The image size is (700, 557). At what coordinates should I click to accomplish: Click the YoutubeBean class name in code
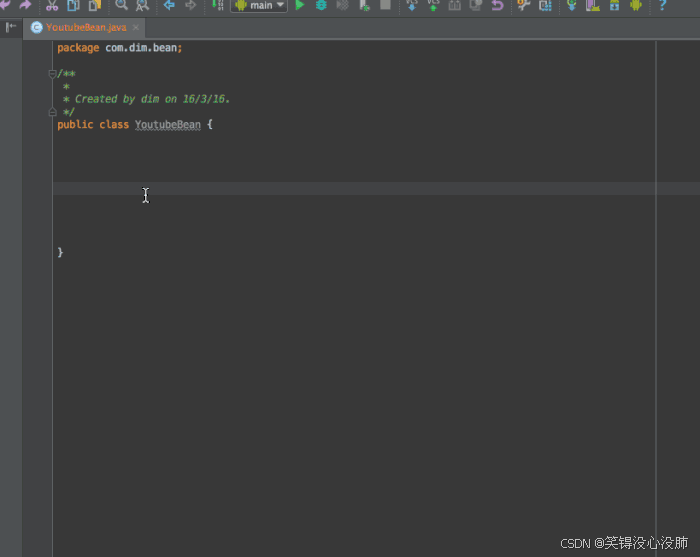(168, 125)
